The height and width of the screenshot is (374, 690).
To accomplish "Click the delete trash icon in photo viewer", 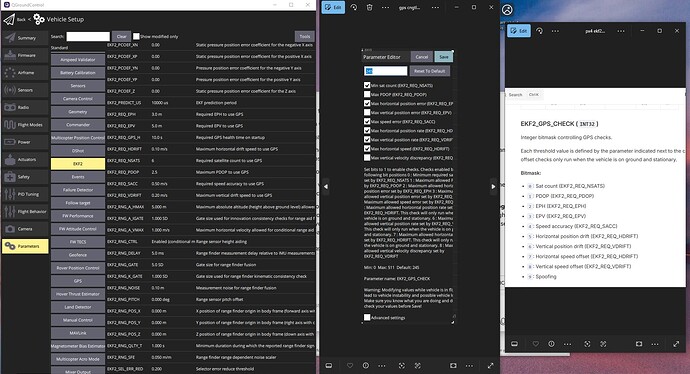I will click(370, 7).
